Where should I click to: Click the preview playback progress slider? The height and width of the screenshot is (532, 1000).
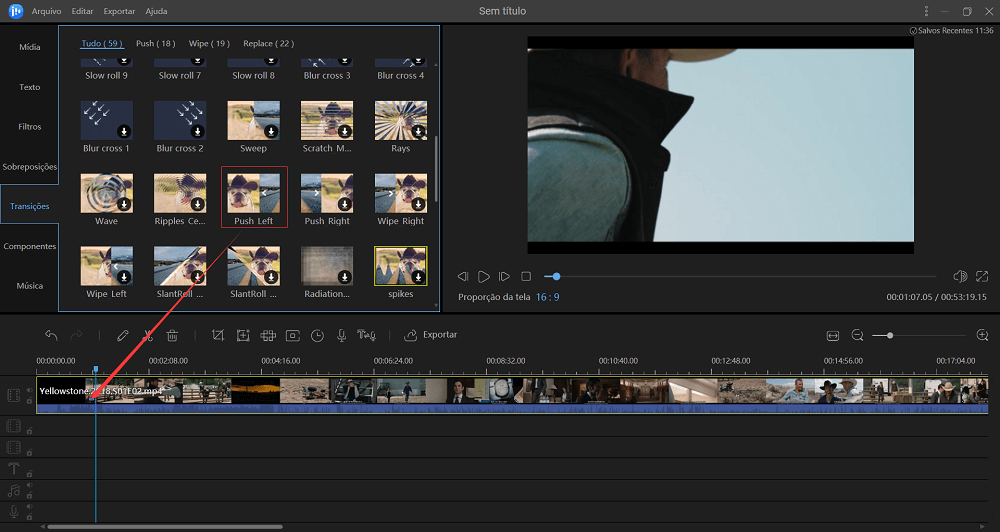tap(740, 276)
